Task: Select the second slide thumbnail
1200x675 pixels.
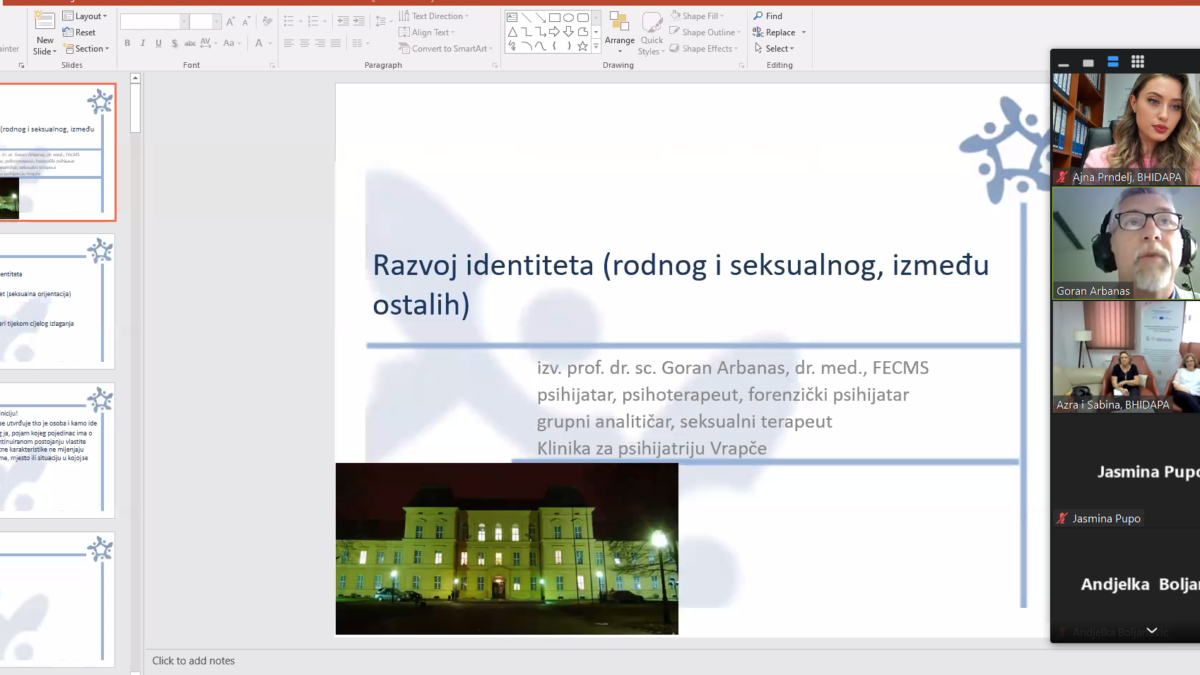Action: point(57,301)
